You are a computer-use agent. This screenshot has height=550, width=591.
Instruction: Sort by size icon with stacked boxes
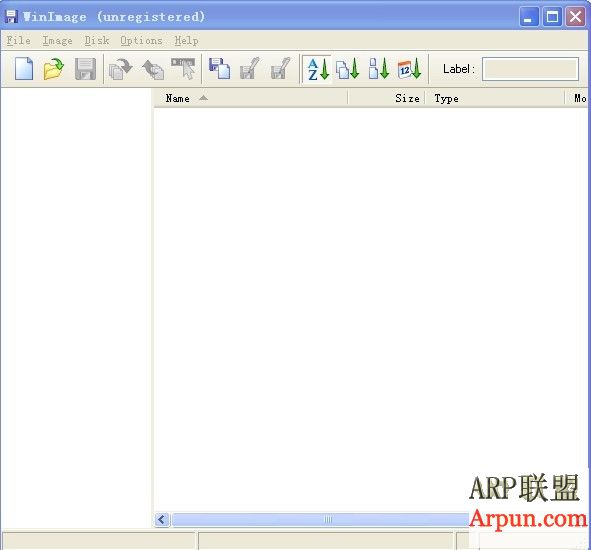[378, 69]
